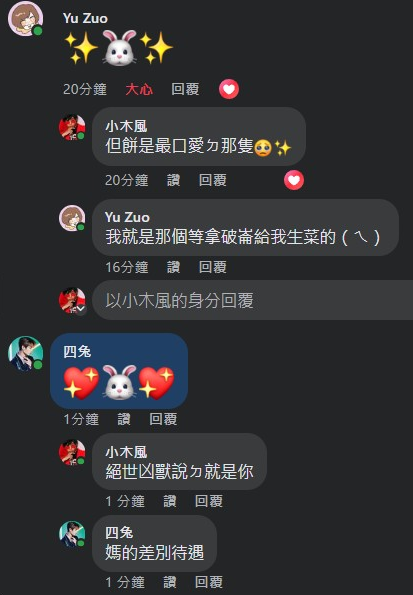Open Yu Zuo's small avatar beside 生菜 reply
The width and height of the screenshot is (413, 595).
72,218
